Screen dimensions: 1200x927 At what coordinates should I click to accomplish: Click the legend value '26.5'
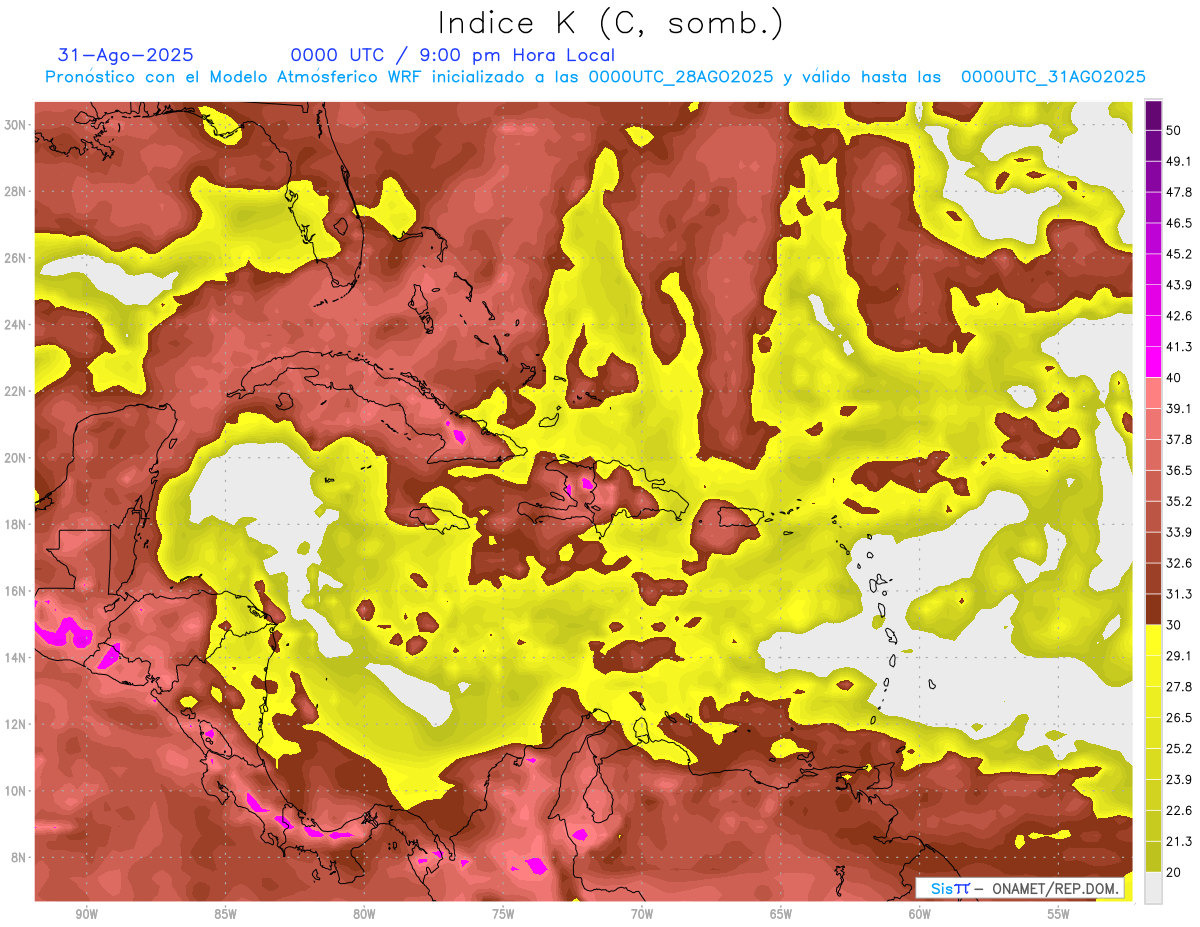pos(1179,717)
